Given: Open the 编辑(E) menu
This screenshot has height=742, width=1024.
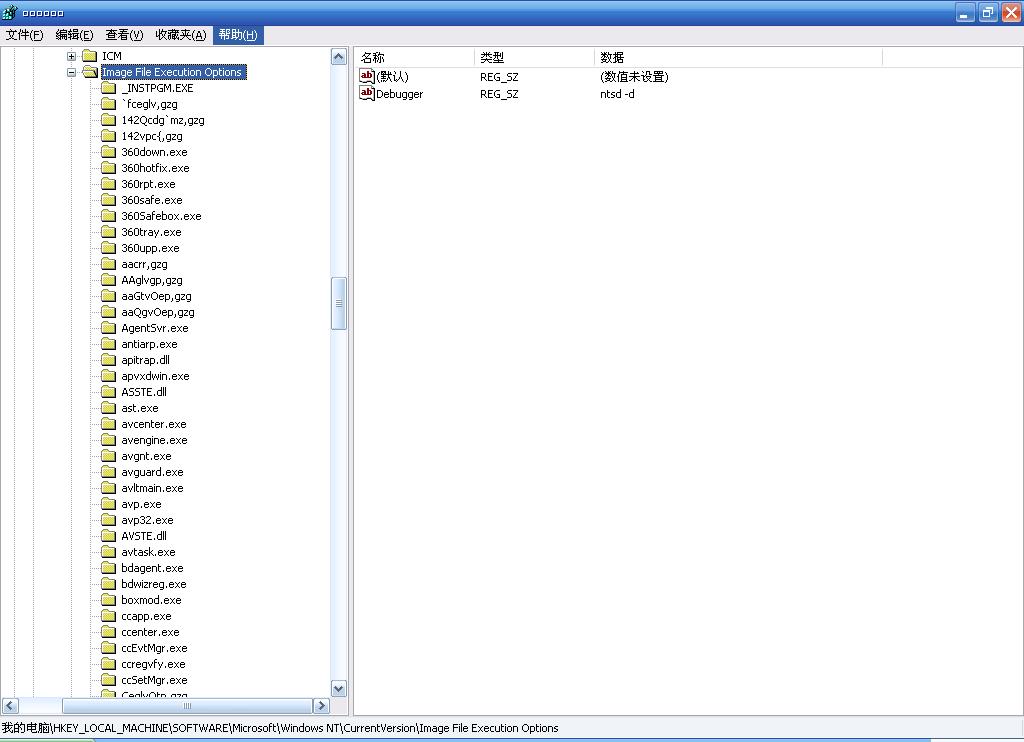Looking at the screenshot, I should coord(74,35).
